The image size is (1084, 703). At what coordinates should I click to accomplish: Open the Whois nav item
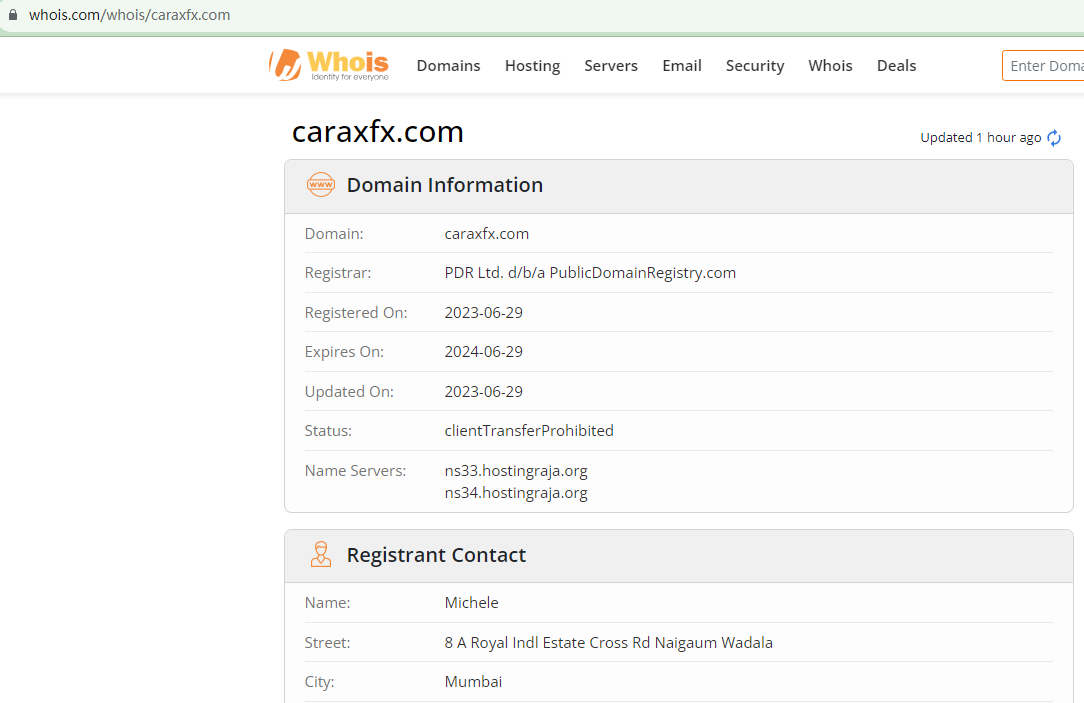[830, 66]
